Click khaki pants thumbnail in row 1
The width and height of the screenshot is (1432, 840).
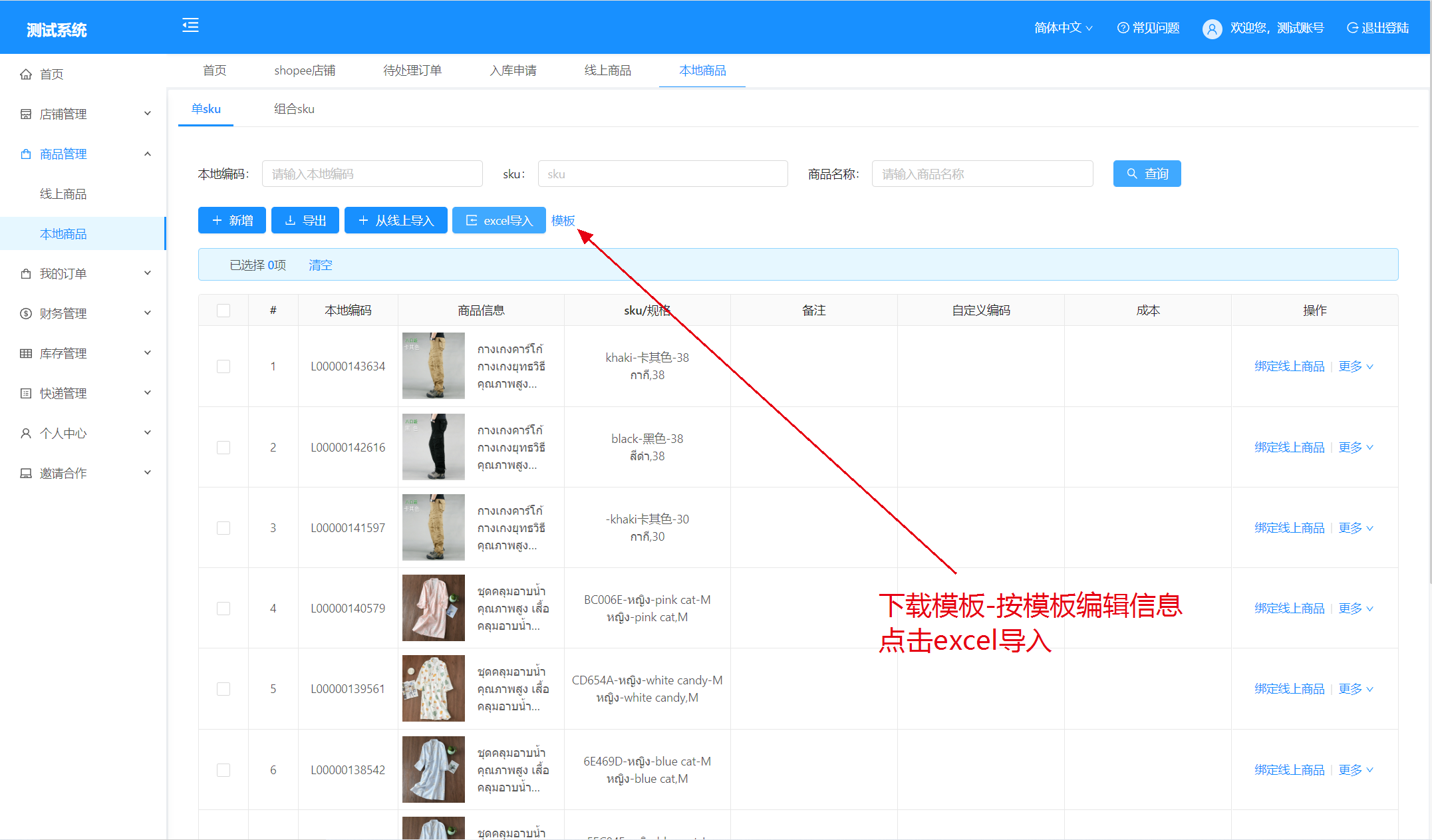pos(434,366)
